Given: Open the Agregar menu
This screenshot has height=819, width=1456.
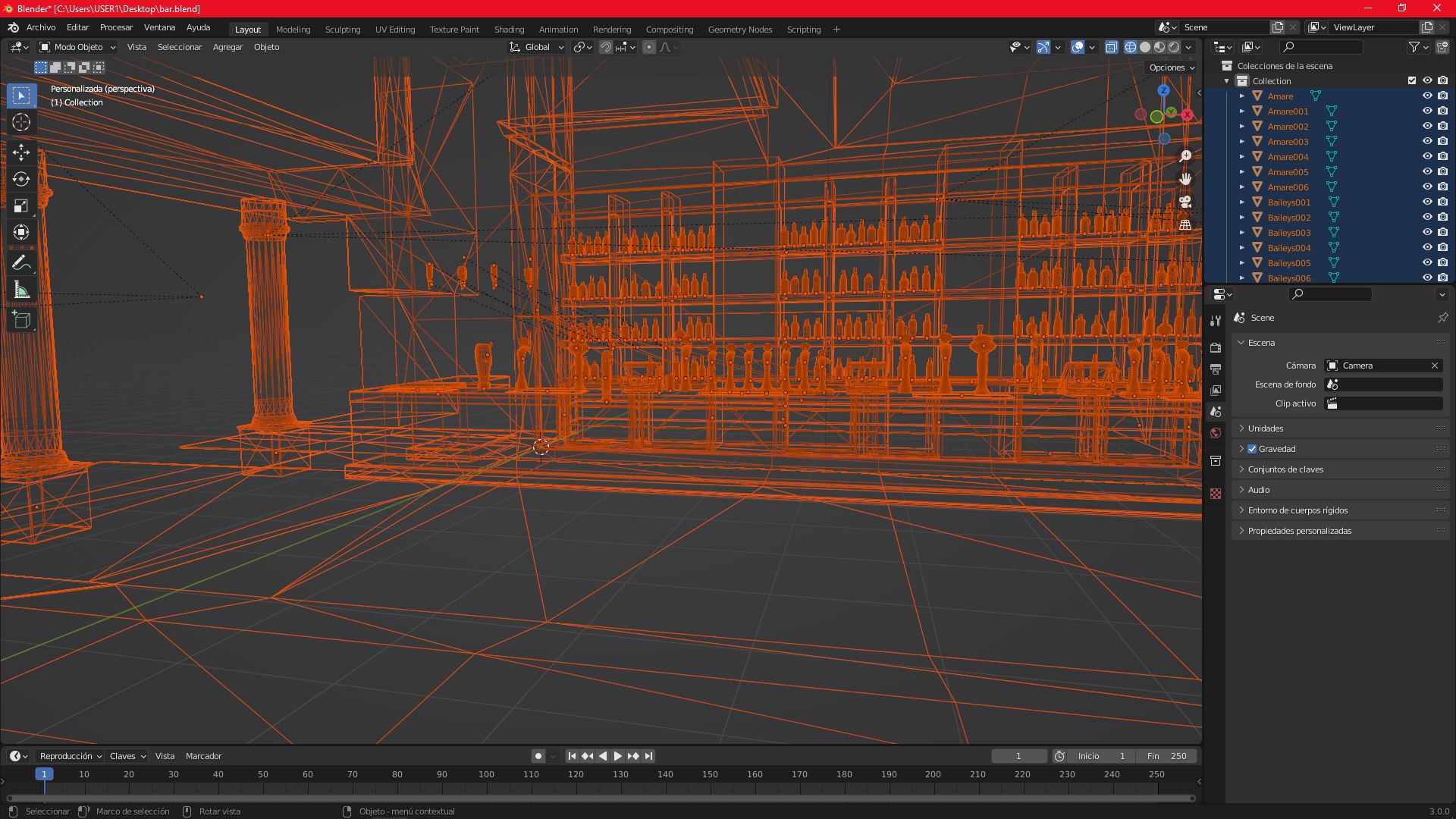Looking at the screenshot, I should point(227,47).
